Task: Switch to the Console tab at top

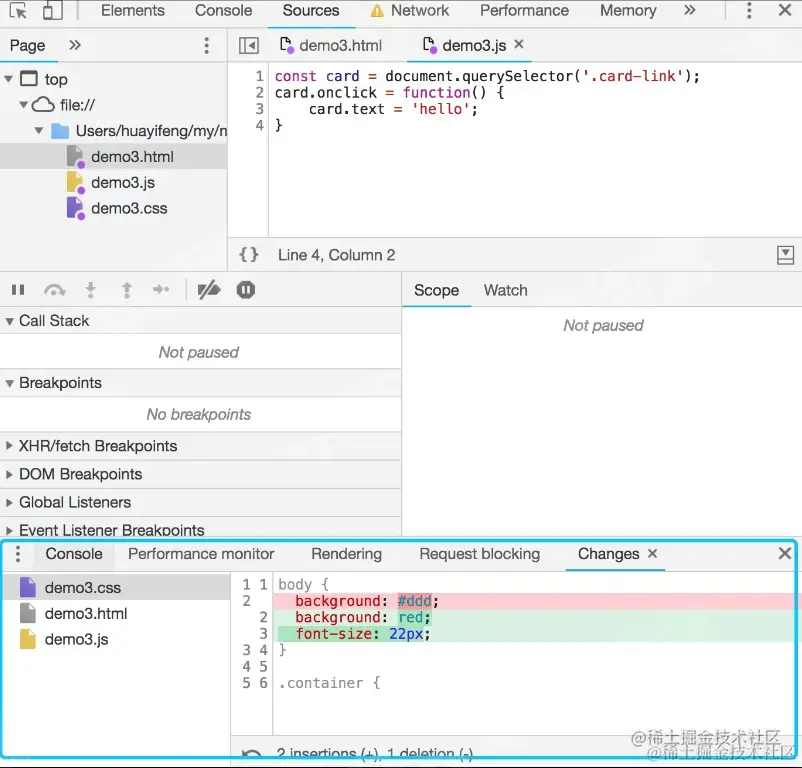Action: pyautogui.click(x=223, y=10)
